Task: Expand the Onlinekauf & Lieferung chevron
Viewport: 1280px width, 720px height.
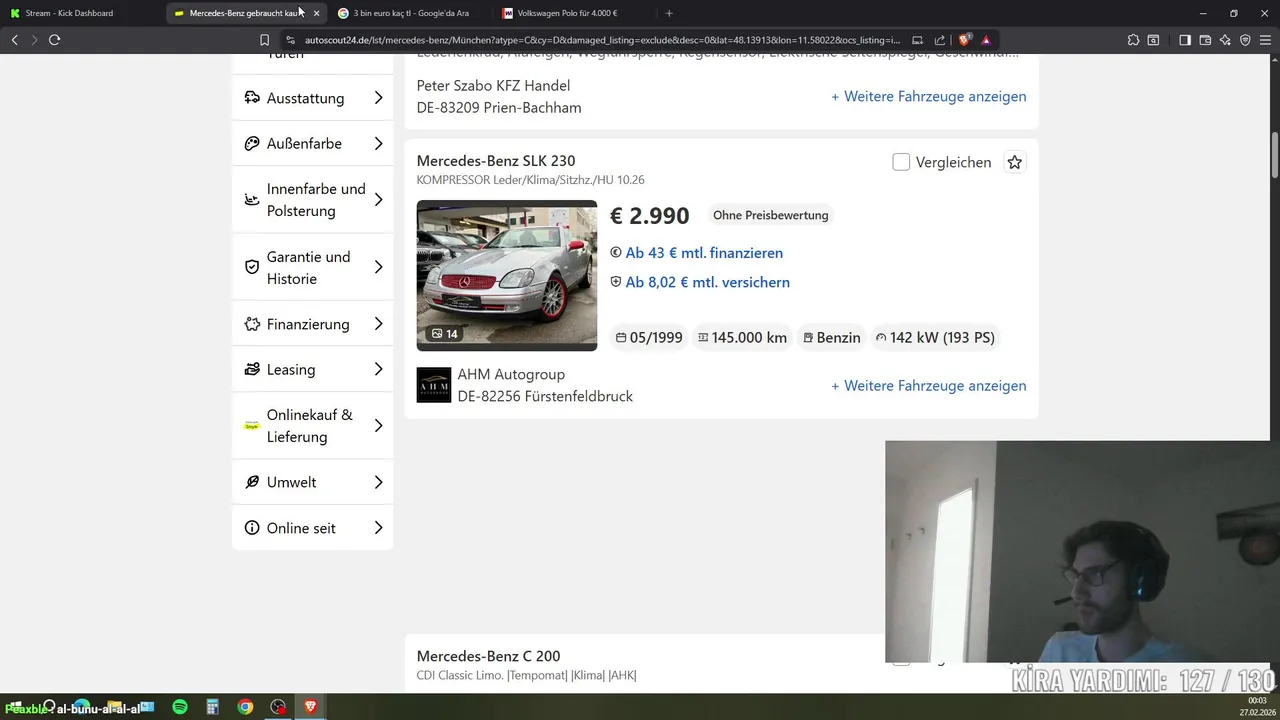Action: coord(378,426)
